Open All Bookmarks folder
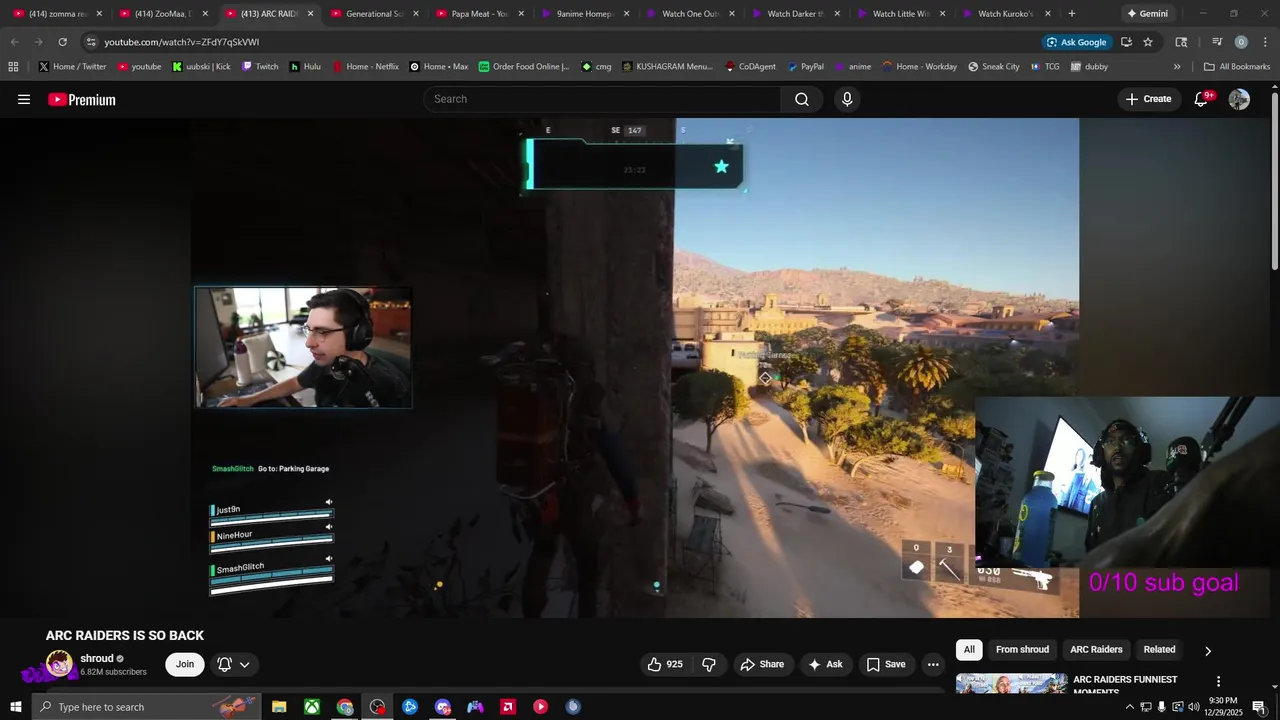 [x=1237, y=67]
